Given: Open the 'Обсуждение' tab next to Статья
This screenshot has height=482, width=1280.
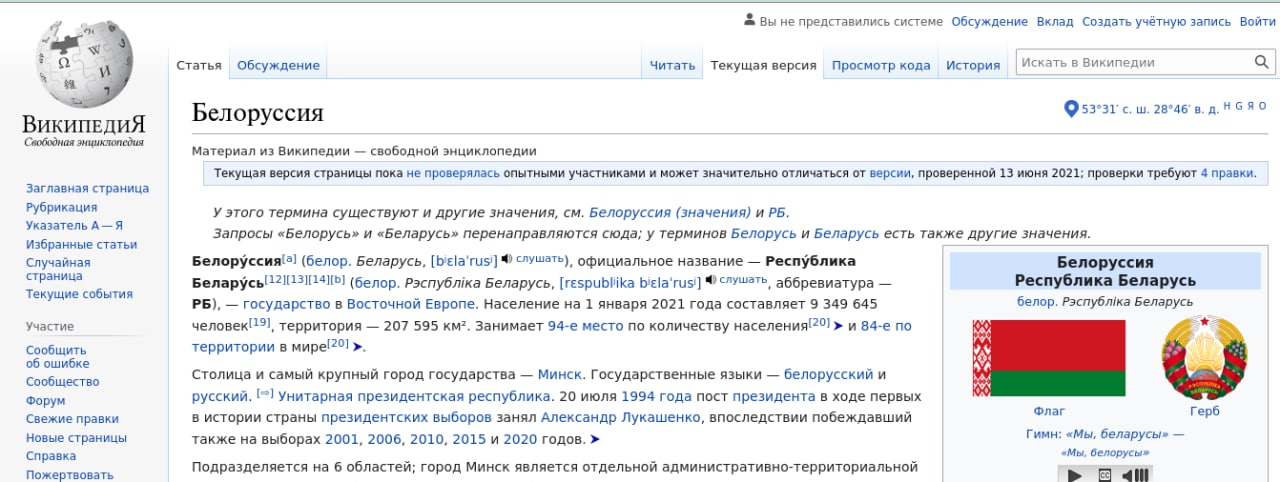Looking at the screenshot, I should (x=278, y=65).
